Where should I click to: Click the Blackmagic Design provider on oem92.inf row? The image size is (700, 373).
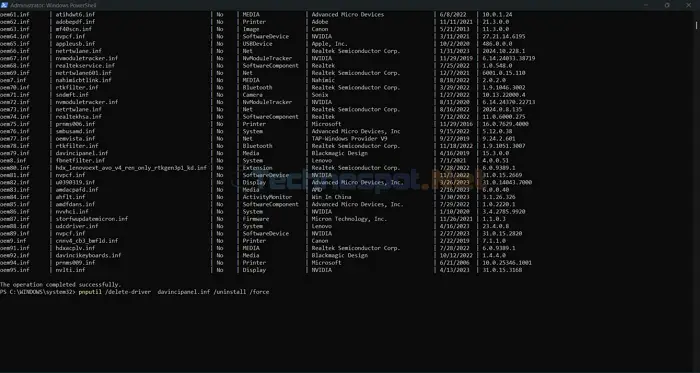[340, 255]
